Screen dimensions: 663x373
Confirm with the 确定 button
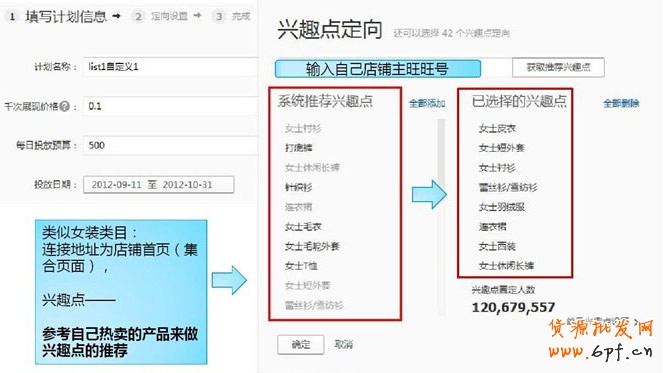click(301, 345)
